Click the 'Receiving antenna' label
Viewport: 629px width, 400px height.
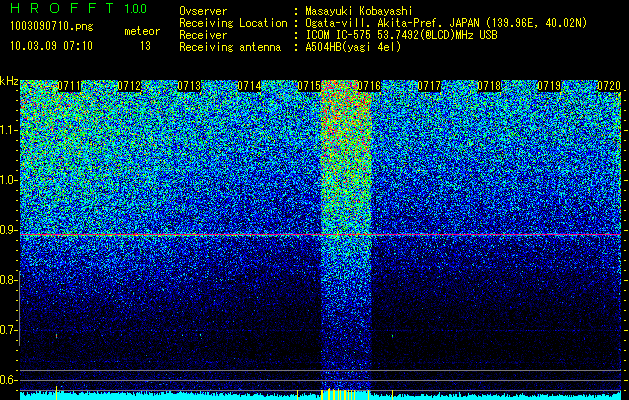click(x=230, y=47)
